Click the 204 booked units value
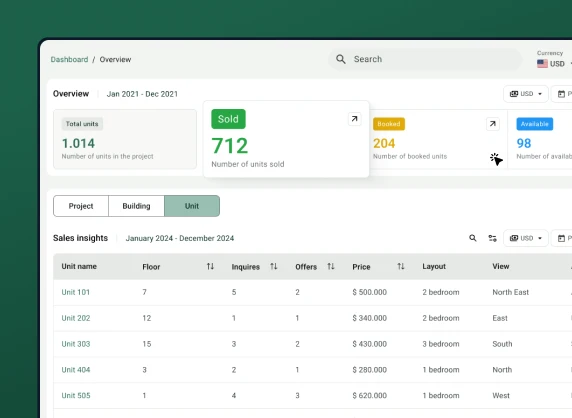Image resolution: width=572 pixels, height=418 pixels. (384, 143)
